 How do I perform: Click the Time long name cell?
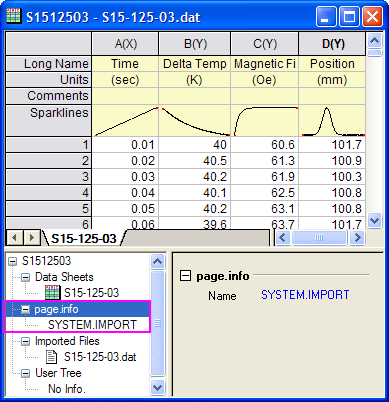tap(125, 64)
